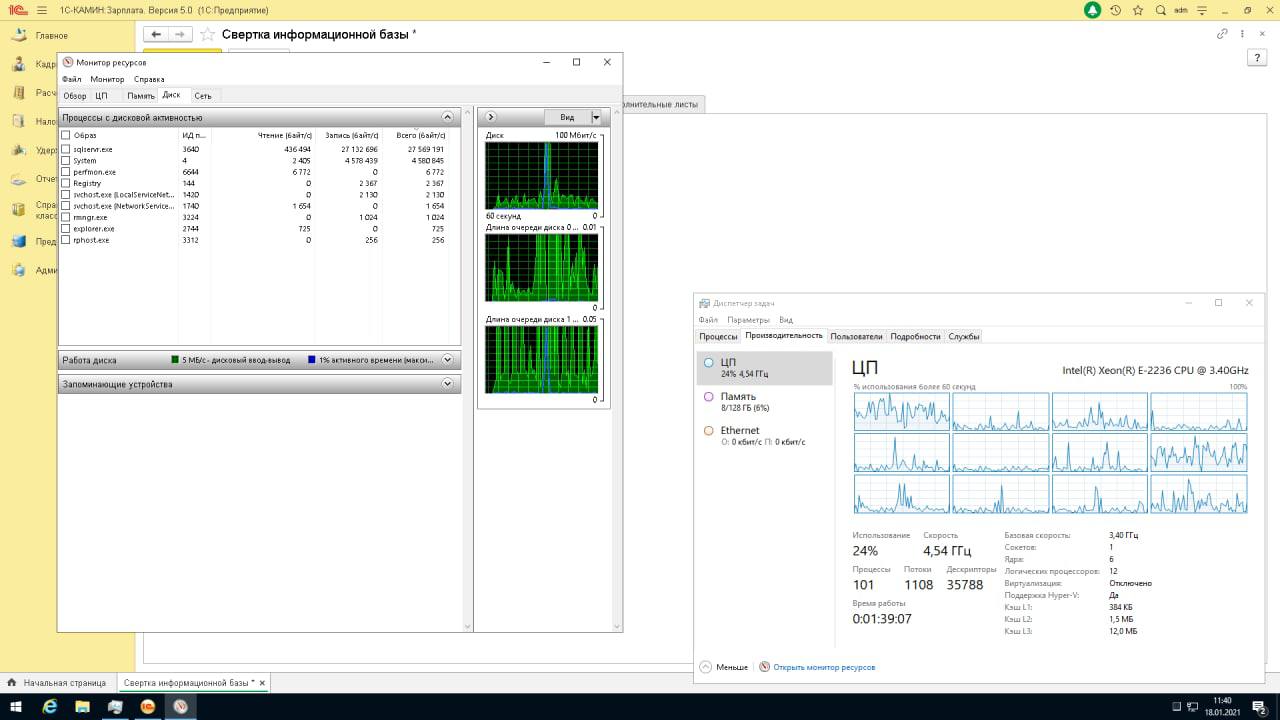Viewport: 1280px width, 720px height.
Task: Click Resource Monitor taskbar icon
Action: pos(181,707)
